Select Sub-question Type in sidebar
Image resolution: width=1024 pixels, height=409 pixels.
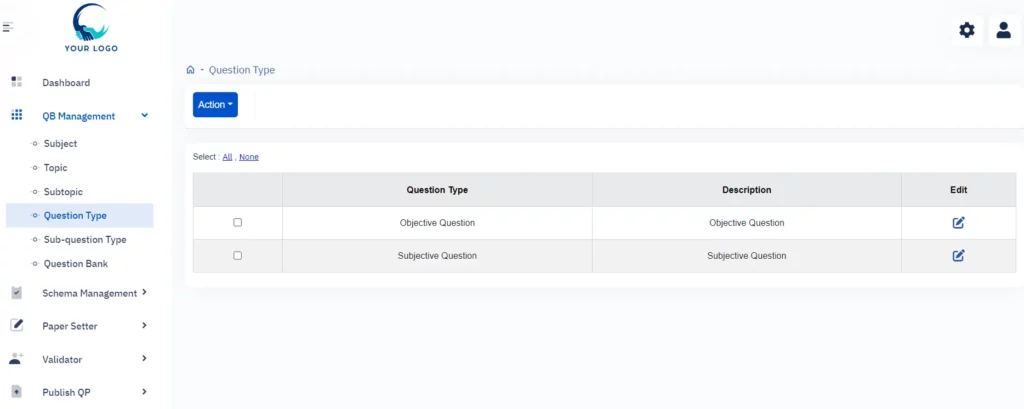(x=85, y=240)
